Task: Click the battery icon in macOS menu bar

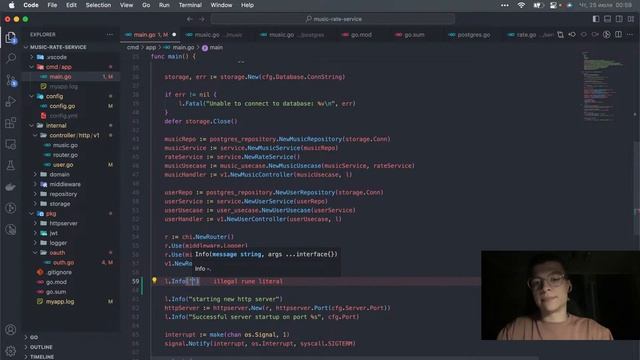Action: click(x=538, y=5)
